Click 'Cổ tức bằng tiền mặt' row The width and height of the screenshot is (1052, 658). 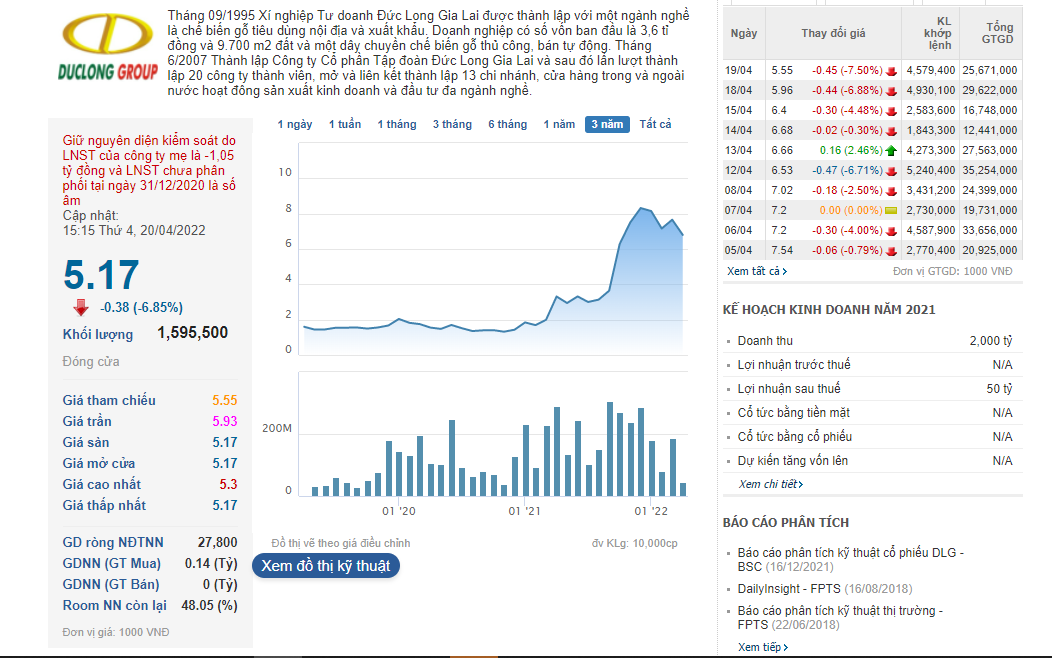pos(874,413)
